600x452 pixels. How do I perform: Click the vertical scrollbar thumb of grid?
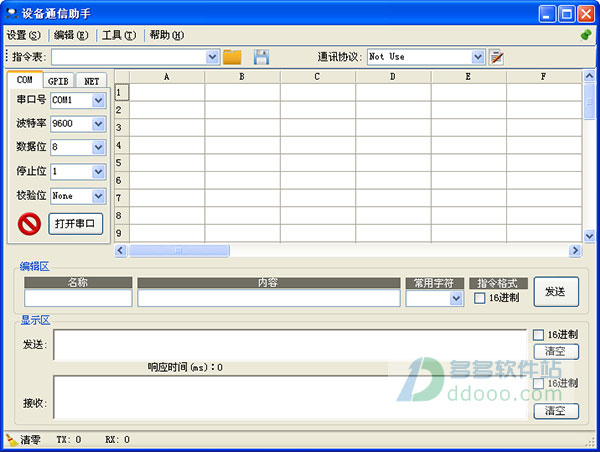tap(589, 101)
